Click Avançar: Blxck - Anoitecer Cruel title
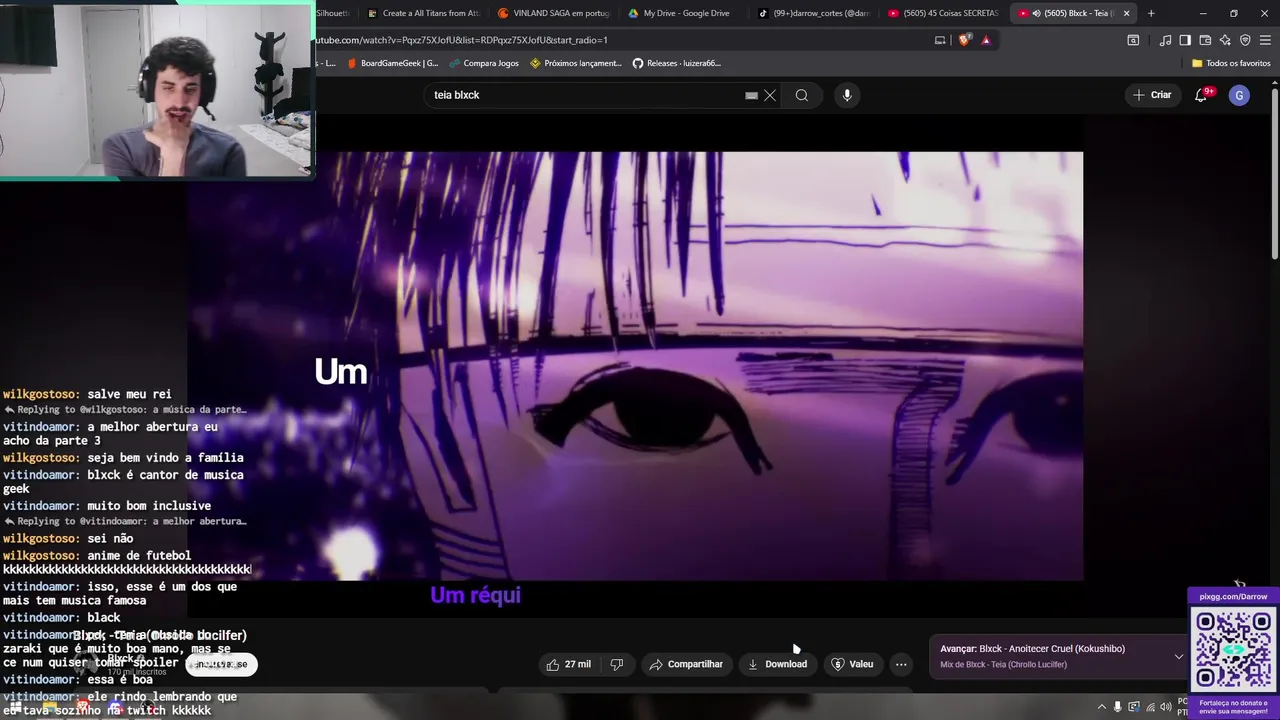Screen dimensions: 1280x720 tap(1032, 649)
